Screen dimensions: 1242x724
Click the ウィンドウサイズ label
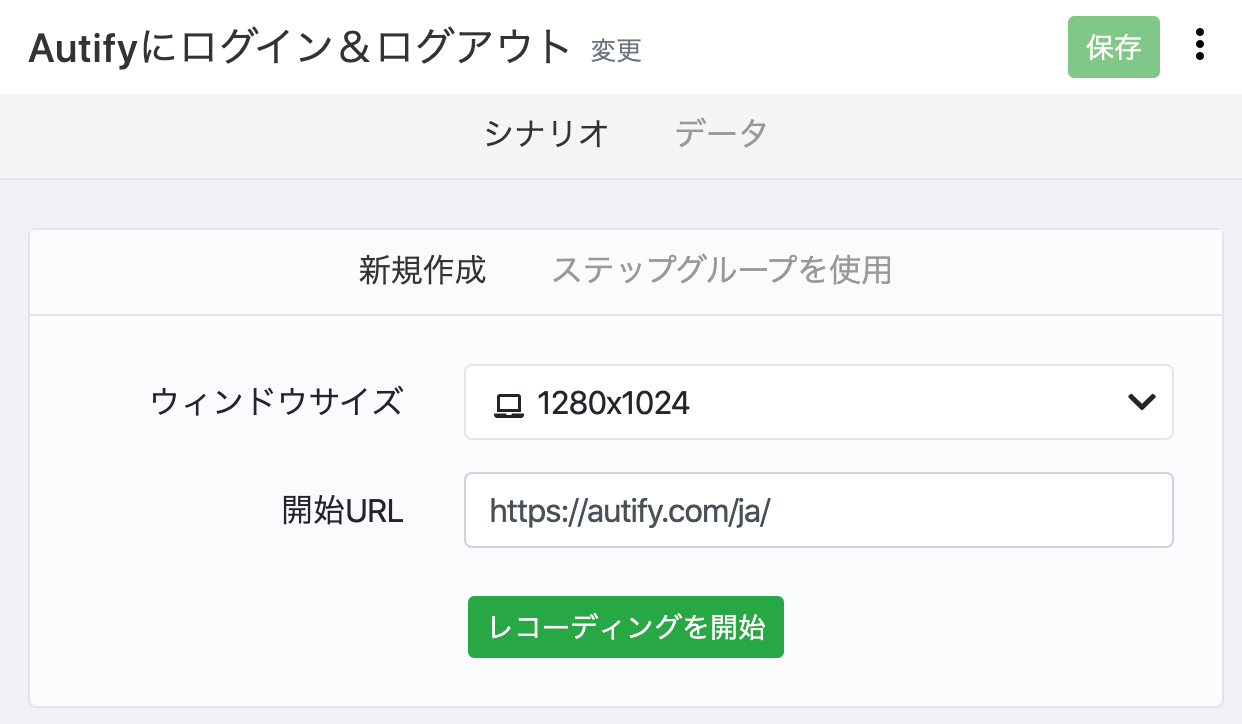[x=277, y=402]
